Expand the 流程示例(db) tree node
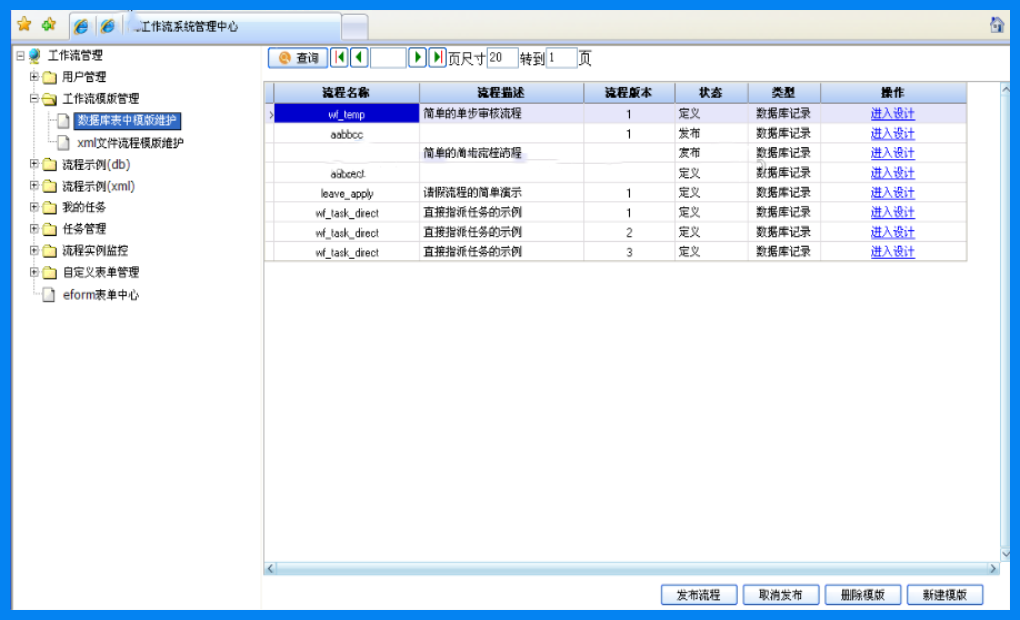 (34, 164)
